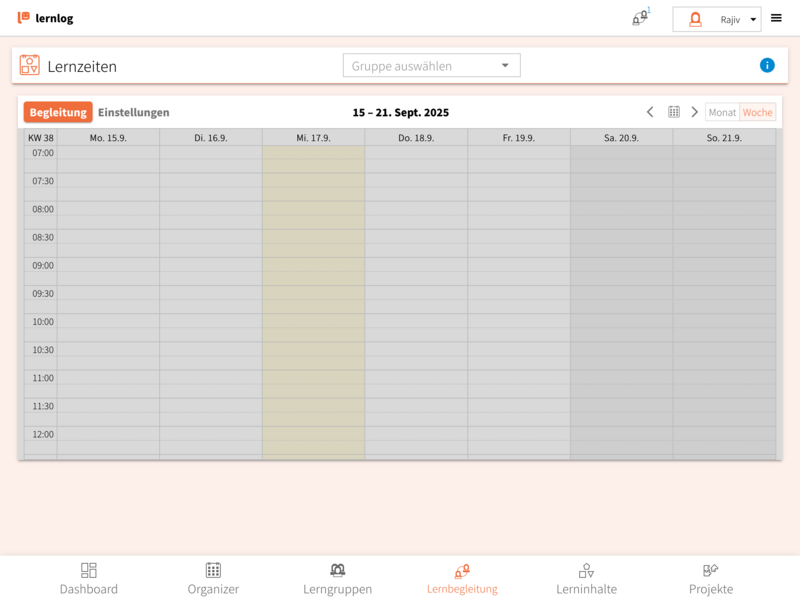This screenshot has width=800, height=600.
Task: Open Projekte in bottom navigation
Action: (710, 578)
